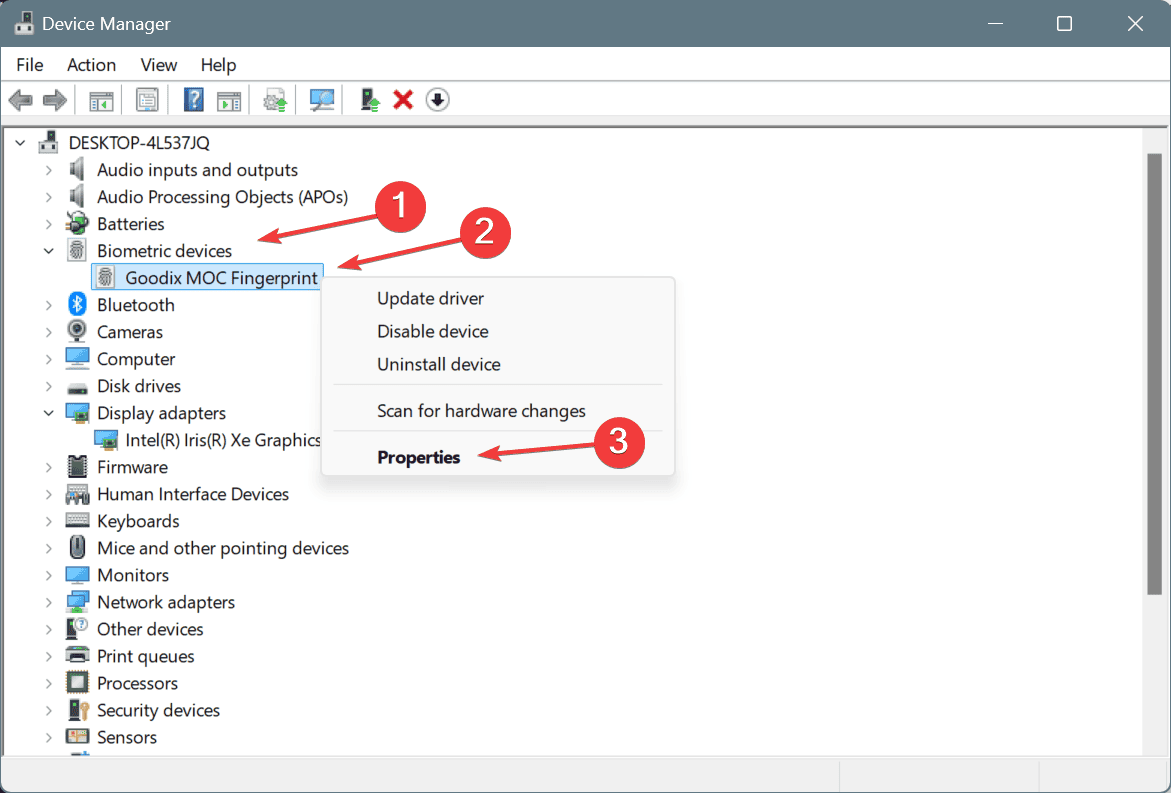Click the Batteries category icon
This screenshot has width=1171, height=793.
coord(77,223)
